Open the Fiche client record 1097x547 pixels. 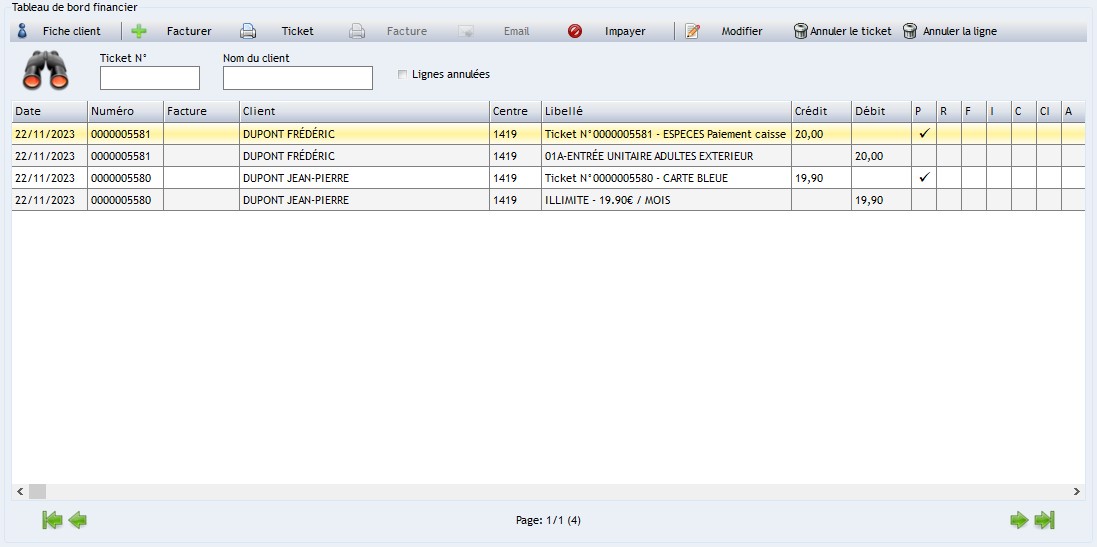coord(60,31)
